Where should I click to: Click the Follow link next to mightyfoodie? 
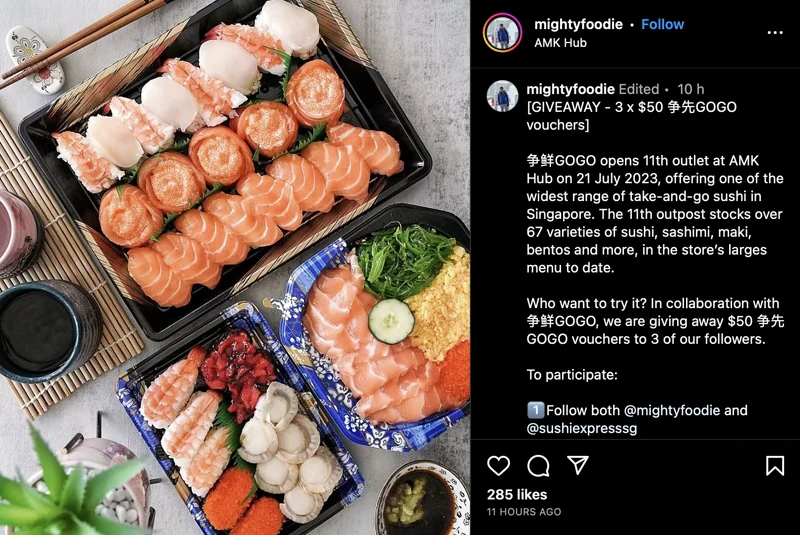(662, 24)
